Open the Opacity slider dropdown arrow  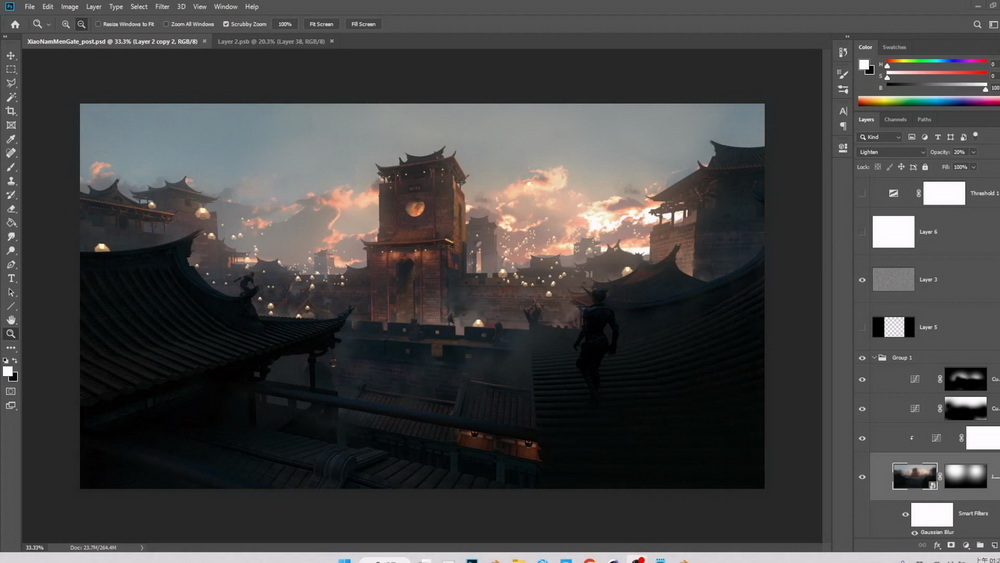click(x=973, y=152)
